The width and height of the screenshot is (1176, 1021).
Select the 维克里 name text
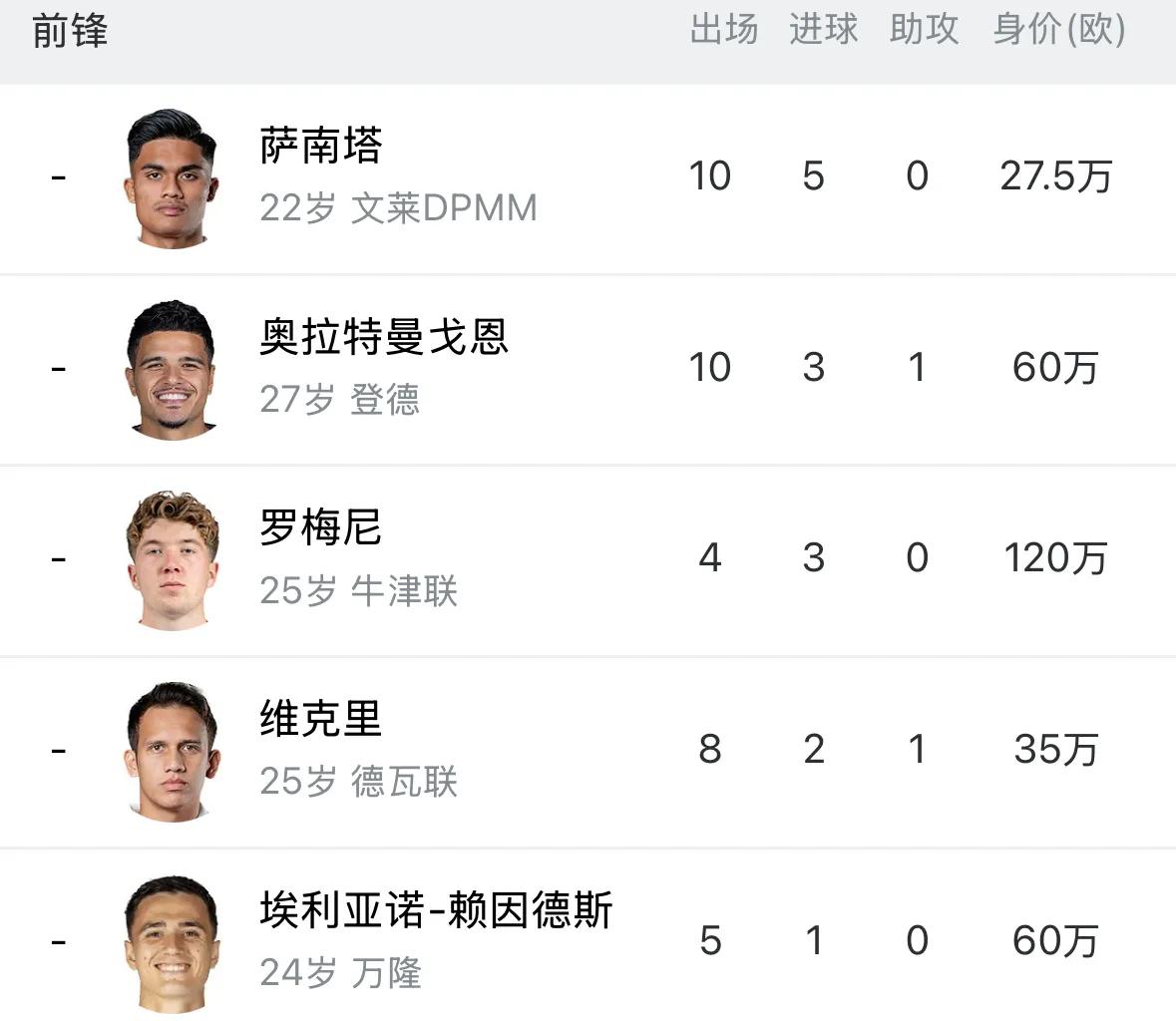321,719
